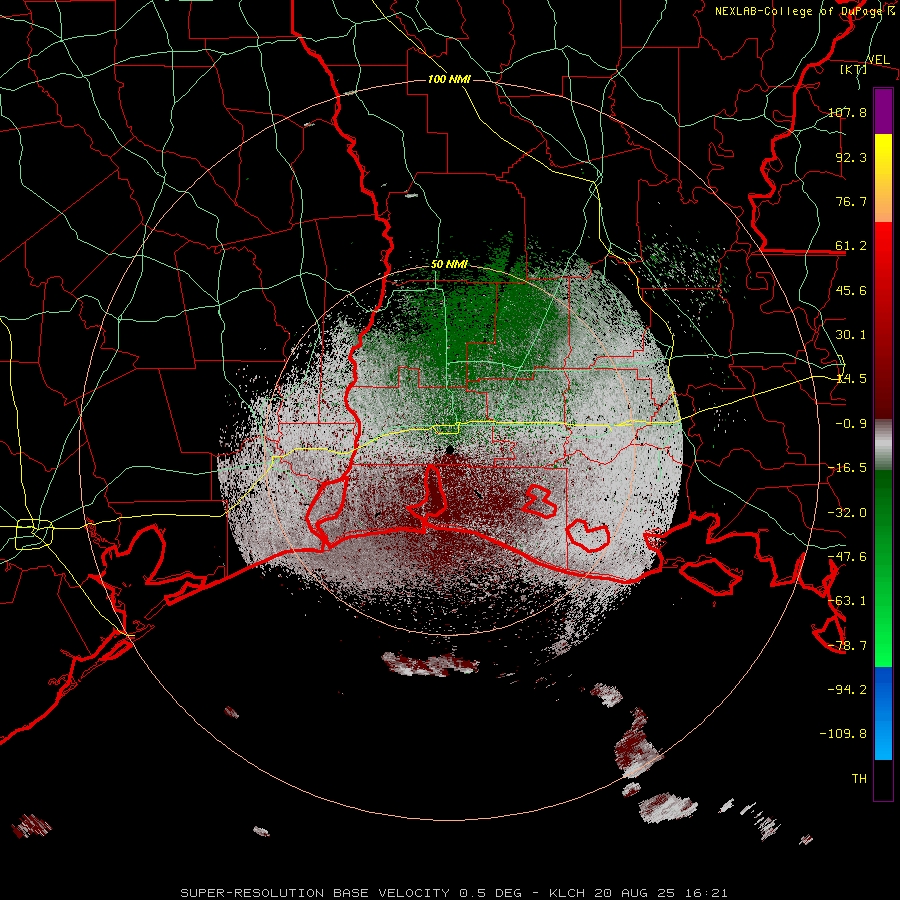The height and width of the screenshot is (900, 900).
Task: Click the -0.9 velocity scale value
Action: (851, 424)
